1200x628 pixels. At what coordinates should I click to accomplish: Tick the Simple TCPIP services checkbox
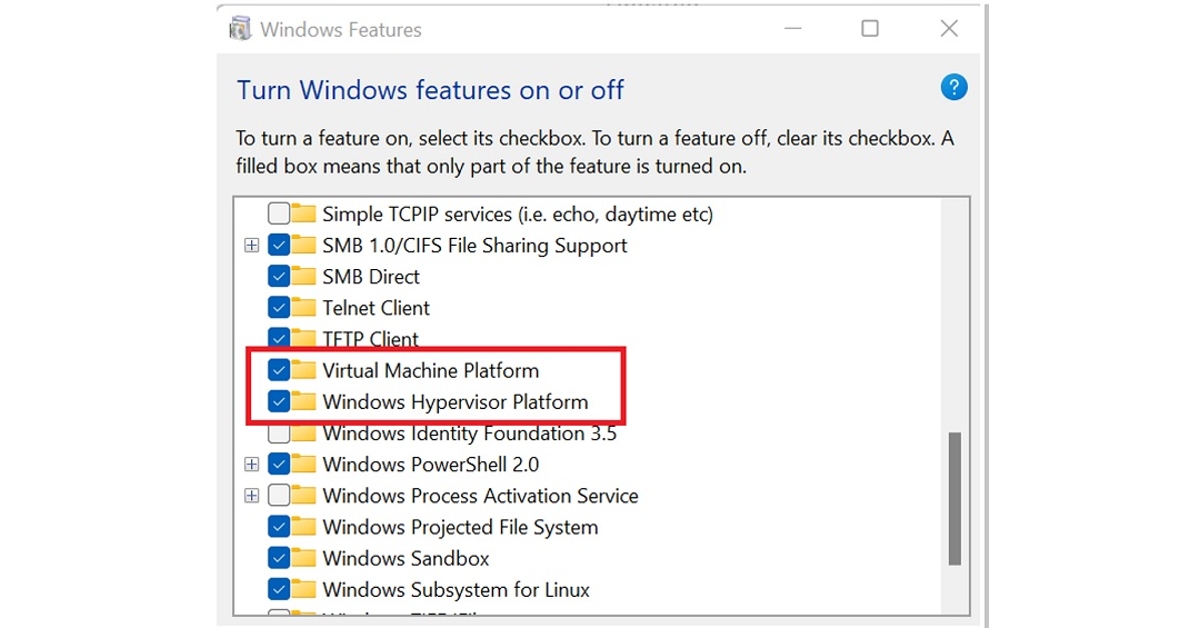pyautogui.click(x=279, y=214)
